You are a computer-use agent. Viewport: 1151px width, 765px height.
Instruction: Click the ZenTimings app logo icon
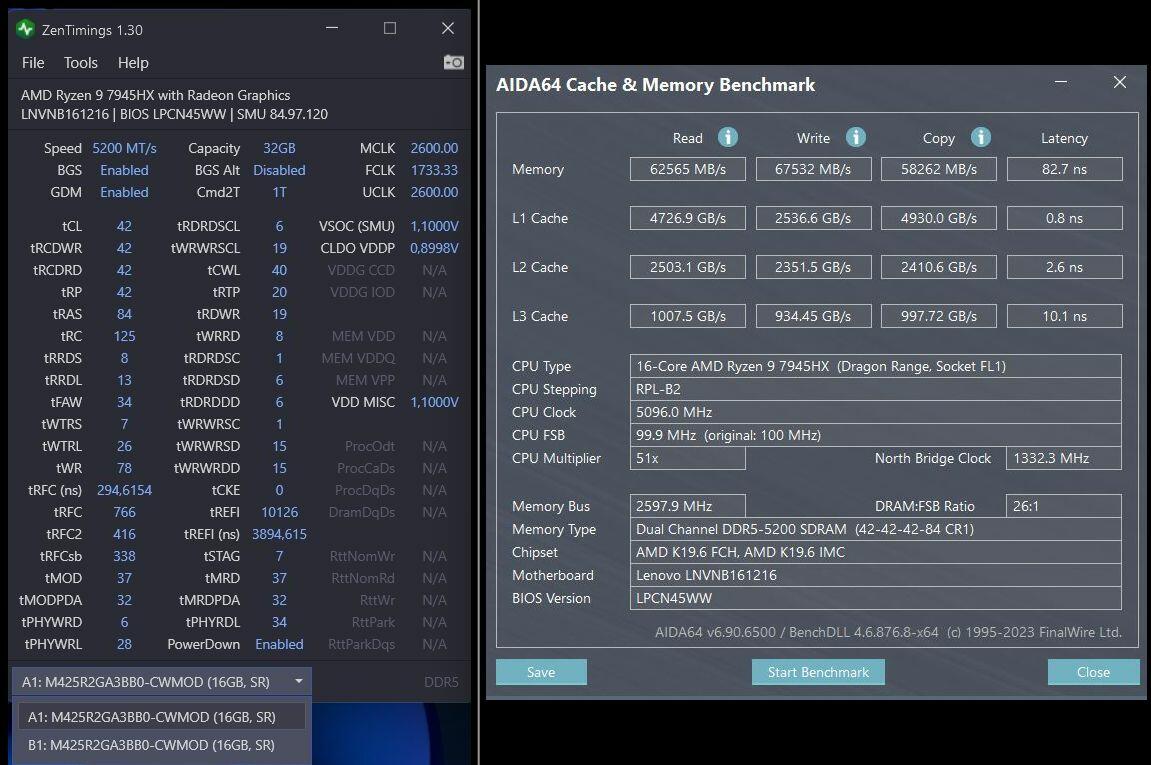26,29
